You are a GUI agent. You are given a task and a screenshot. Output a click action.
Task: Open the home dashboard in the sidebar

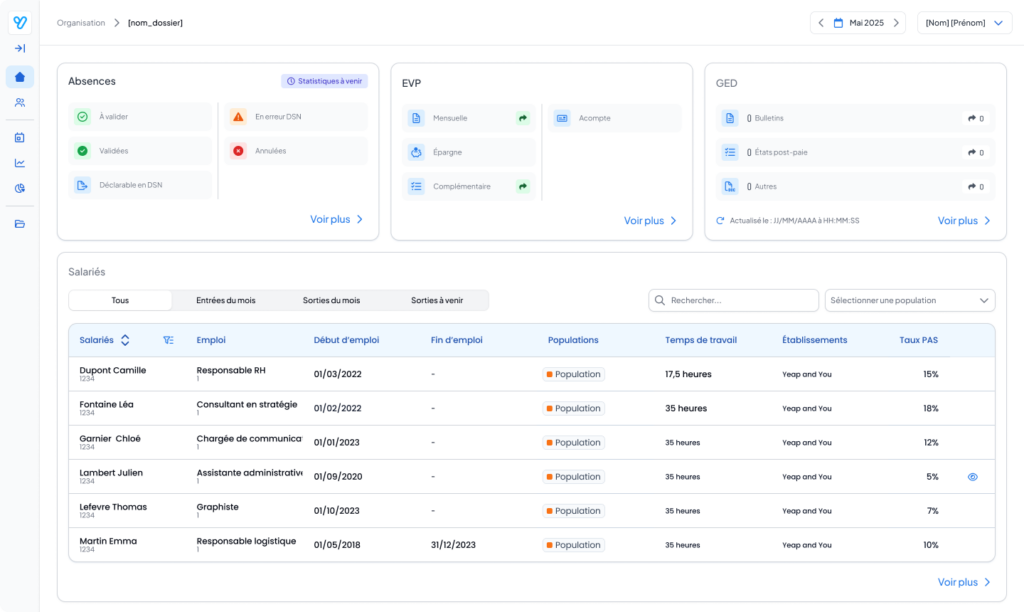click(x=19, y=77)
